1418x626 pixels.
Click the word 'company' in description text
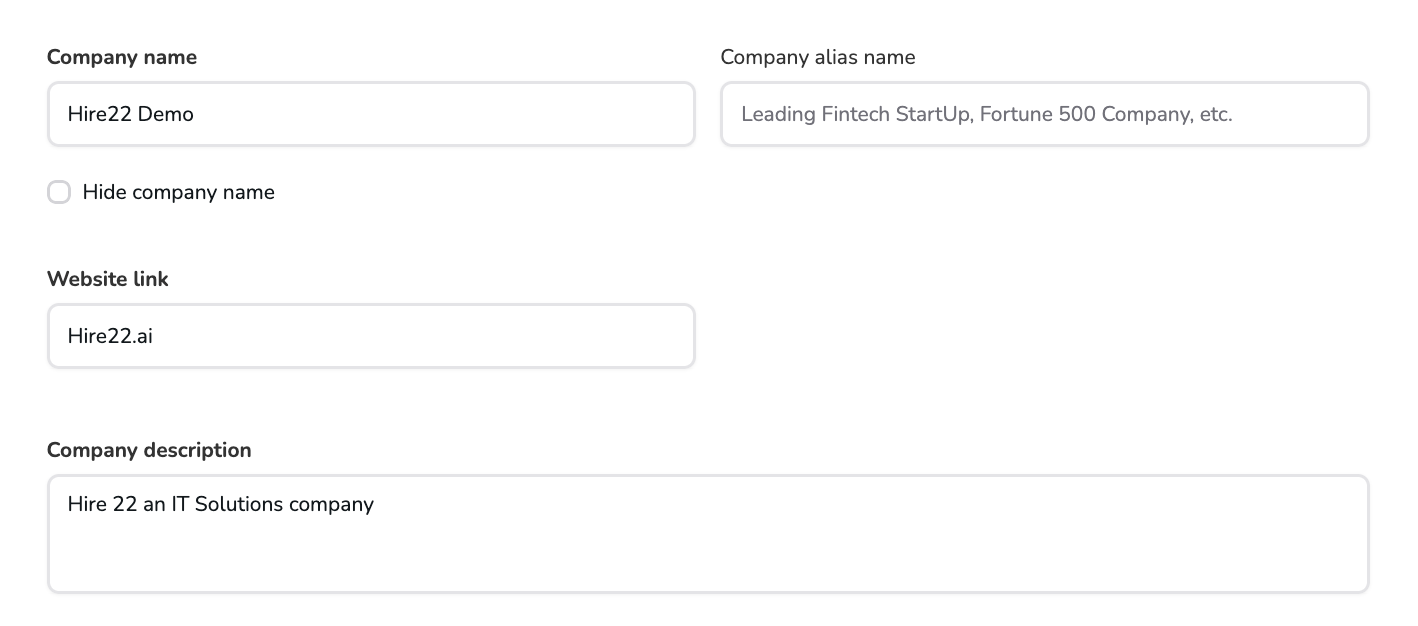tap(331, 504)
